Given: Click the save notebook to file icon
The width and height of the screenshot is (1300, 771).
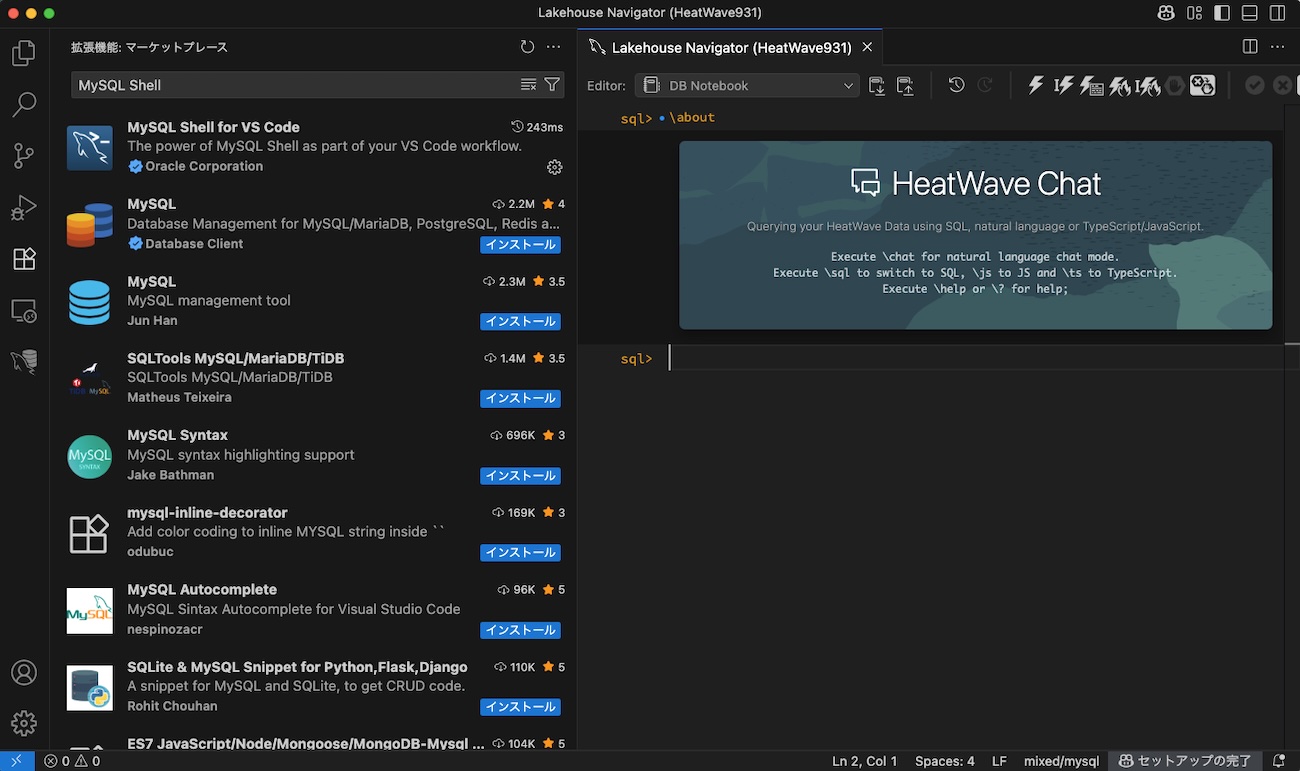Looking at the screenshot, I should coord(905,85).
